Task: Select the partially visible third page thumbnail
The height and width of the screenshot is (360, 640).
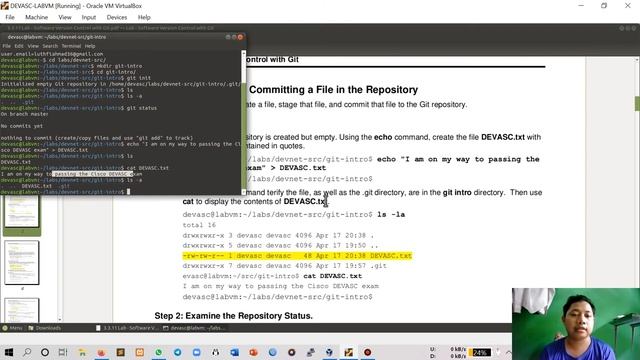Action: (22, 310)
